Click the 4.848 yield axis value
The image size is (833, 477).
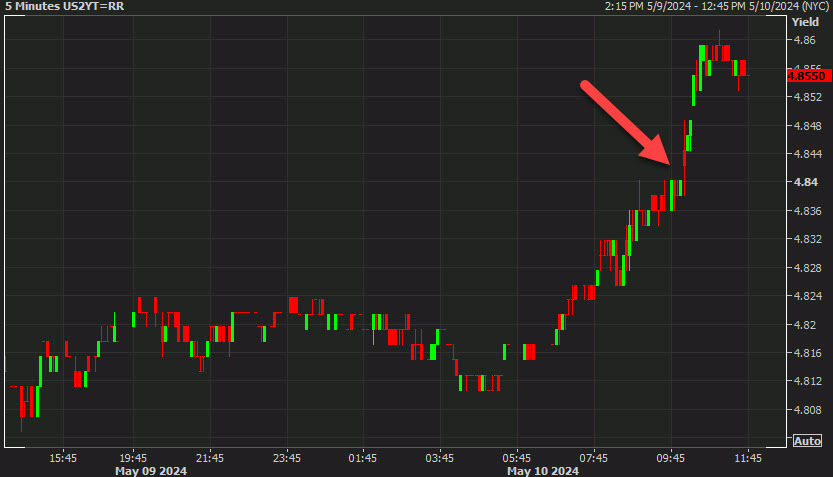coord(808,126)
